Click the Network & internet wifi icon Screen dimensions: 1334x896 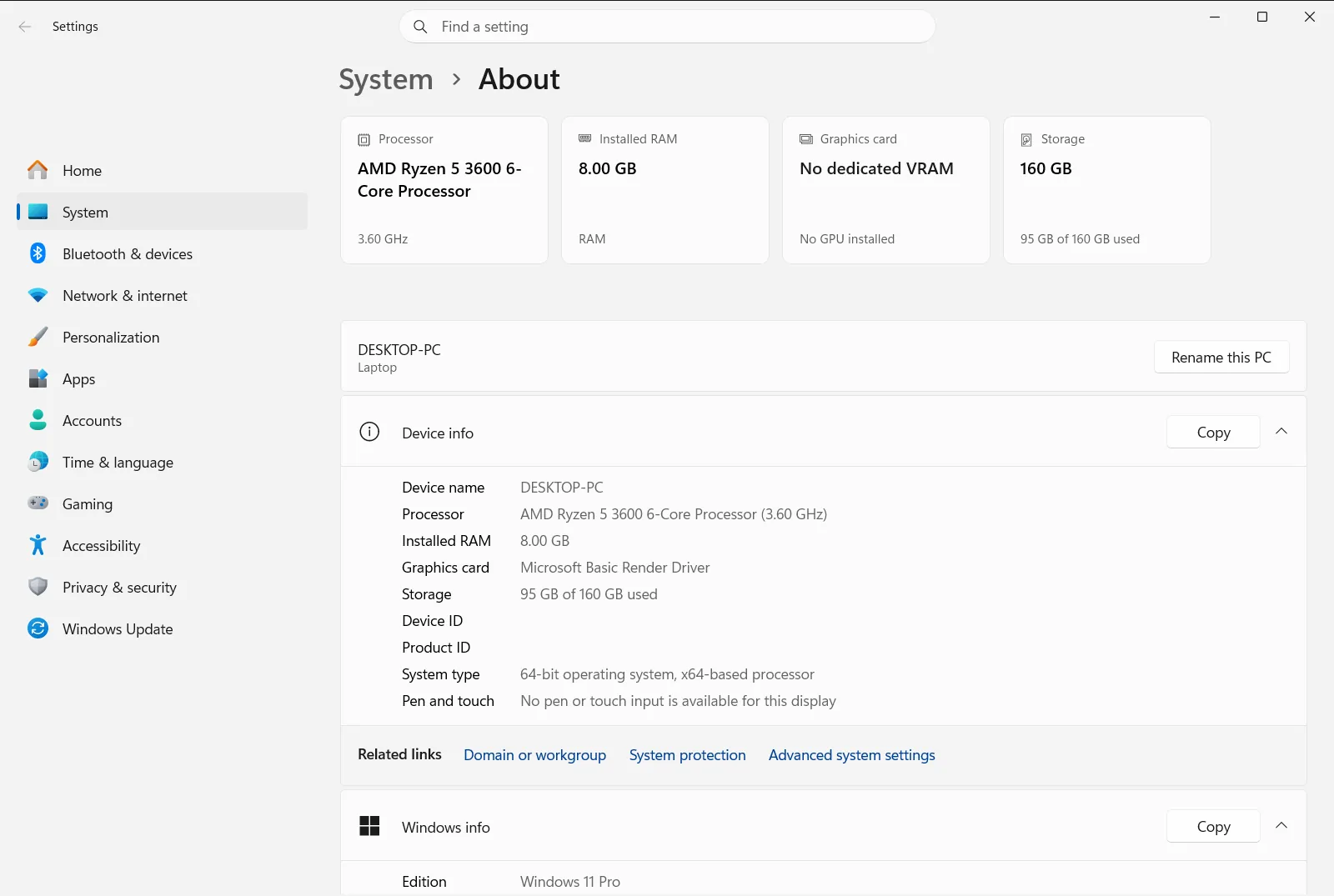pos(38,295)
